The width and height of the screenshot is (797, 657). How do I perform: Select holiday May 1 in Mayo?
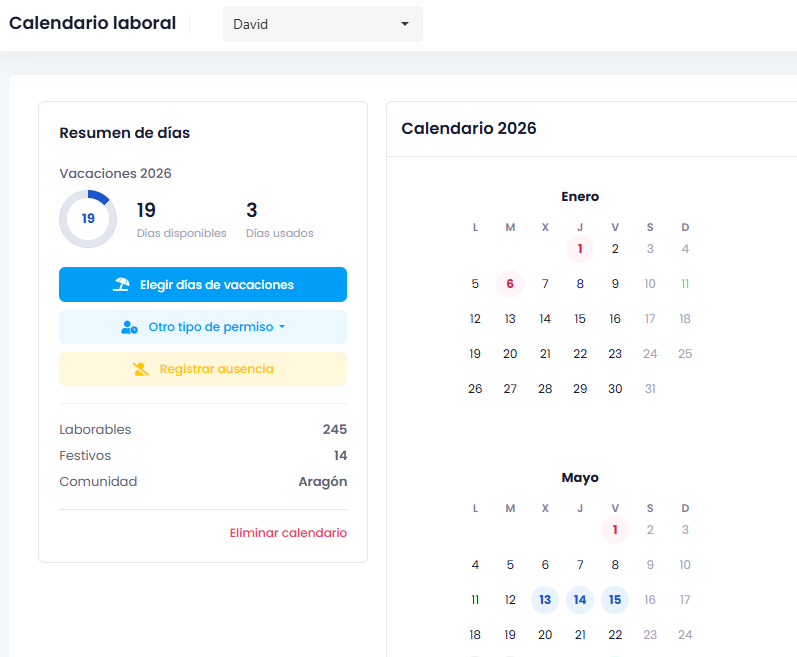(x=615, y=530)
